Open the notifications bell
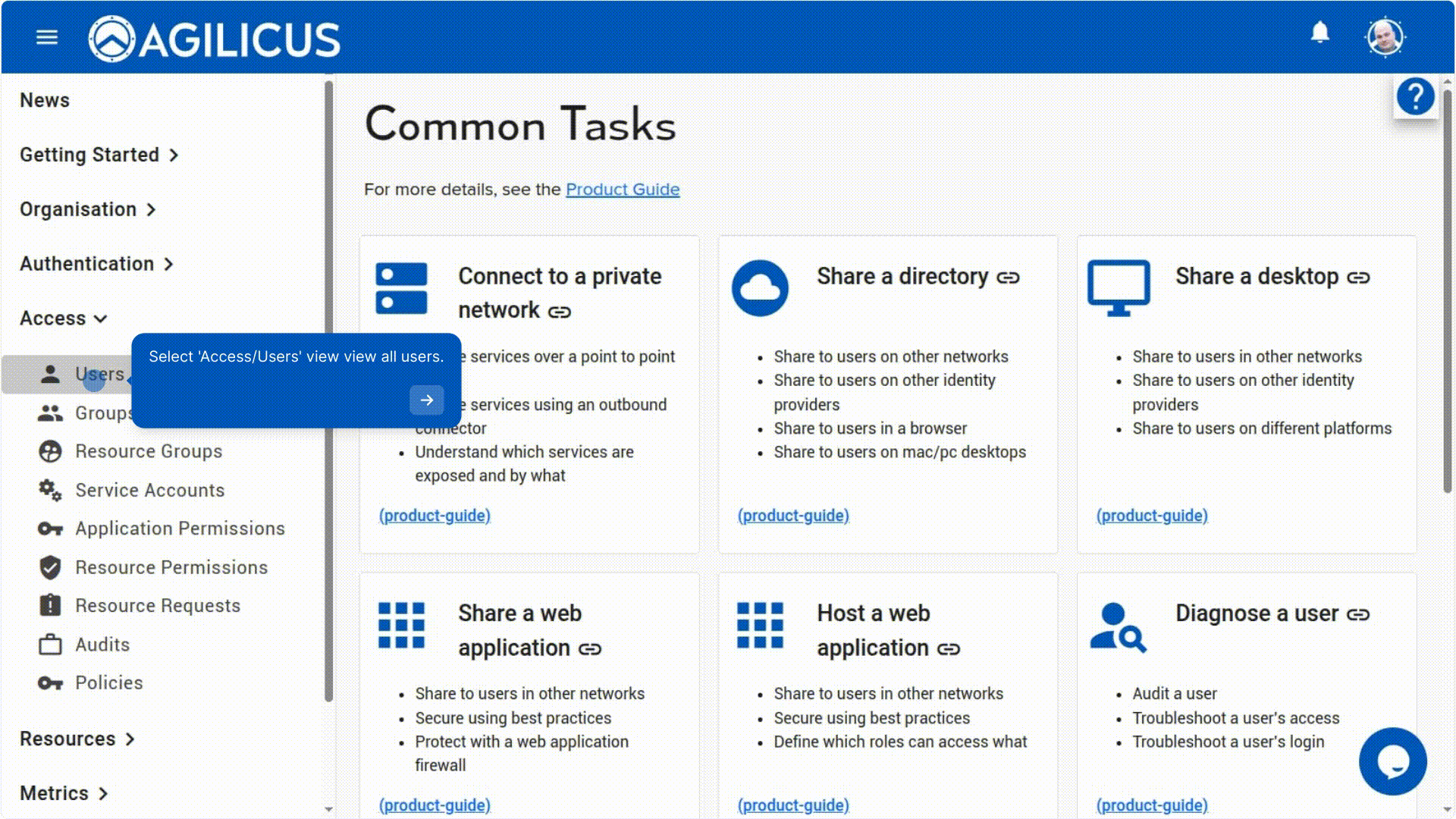This screenshot has width=1456, height=819. 1320,33
